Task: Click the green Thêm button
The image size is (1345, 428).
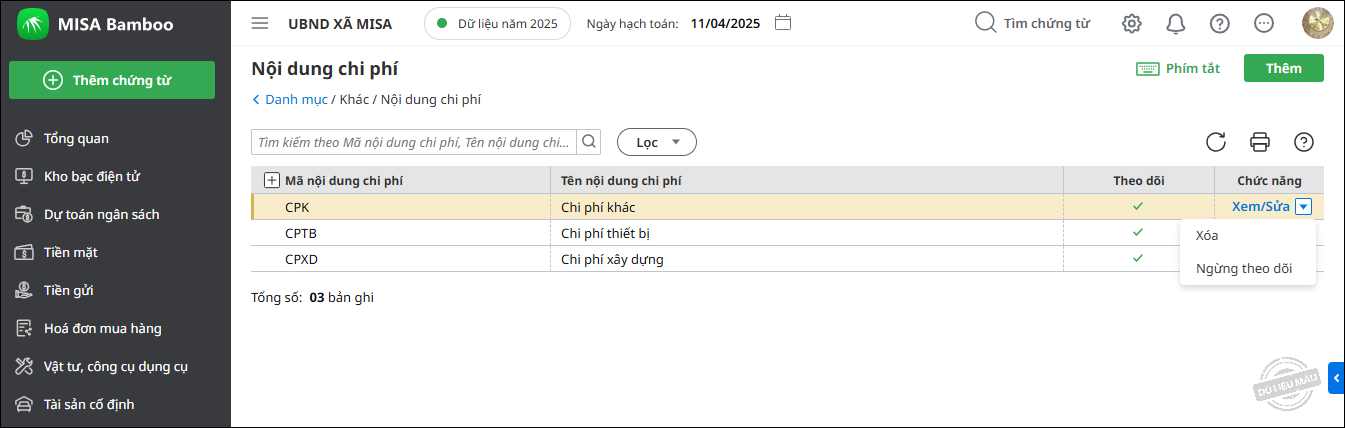Action: click(x=1284, y=68)
